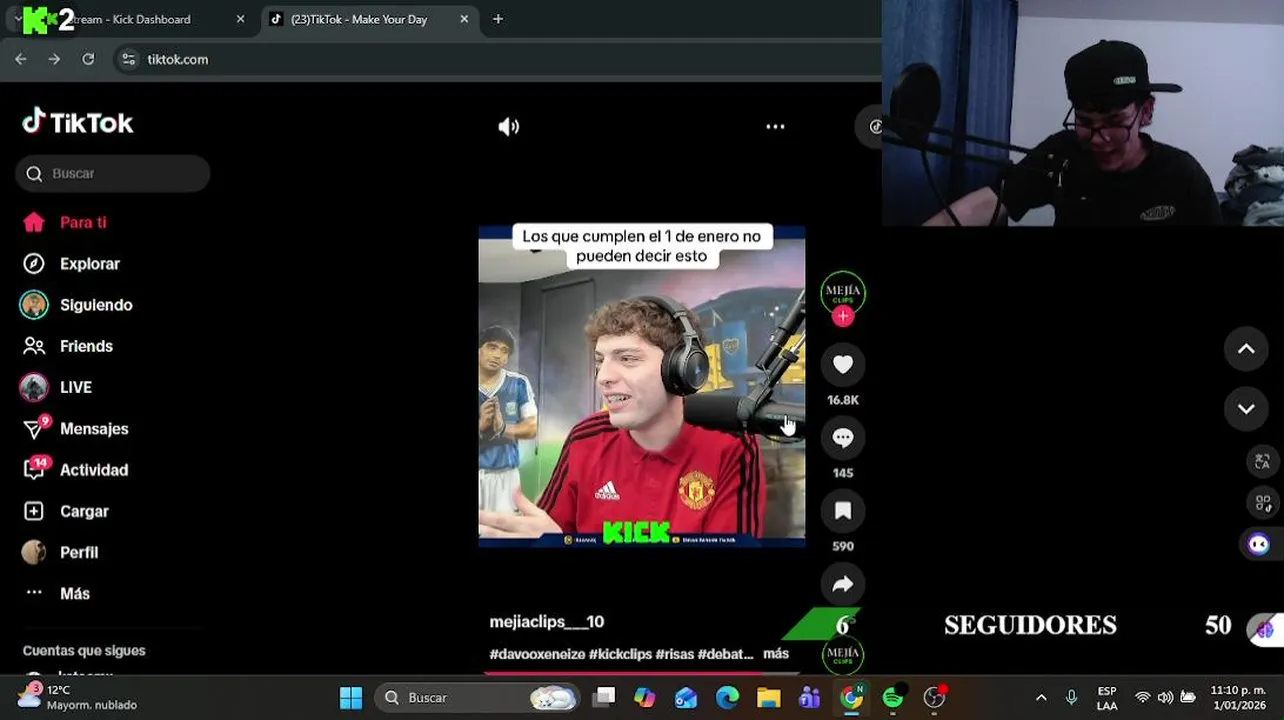Image resolution: width=1284 pixels, height=720 pixels.
Task: Follow creator with the red plus badge
Action: click(843, 316)
